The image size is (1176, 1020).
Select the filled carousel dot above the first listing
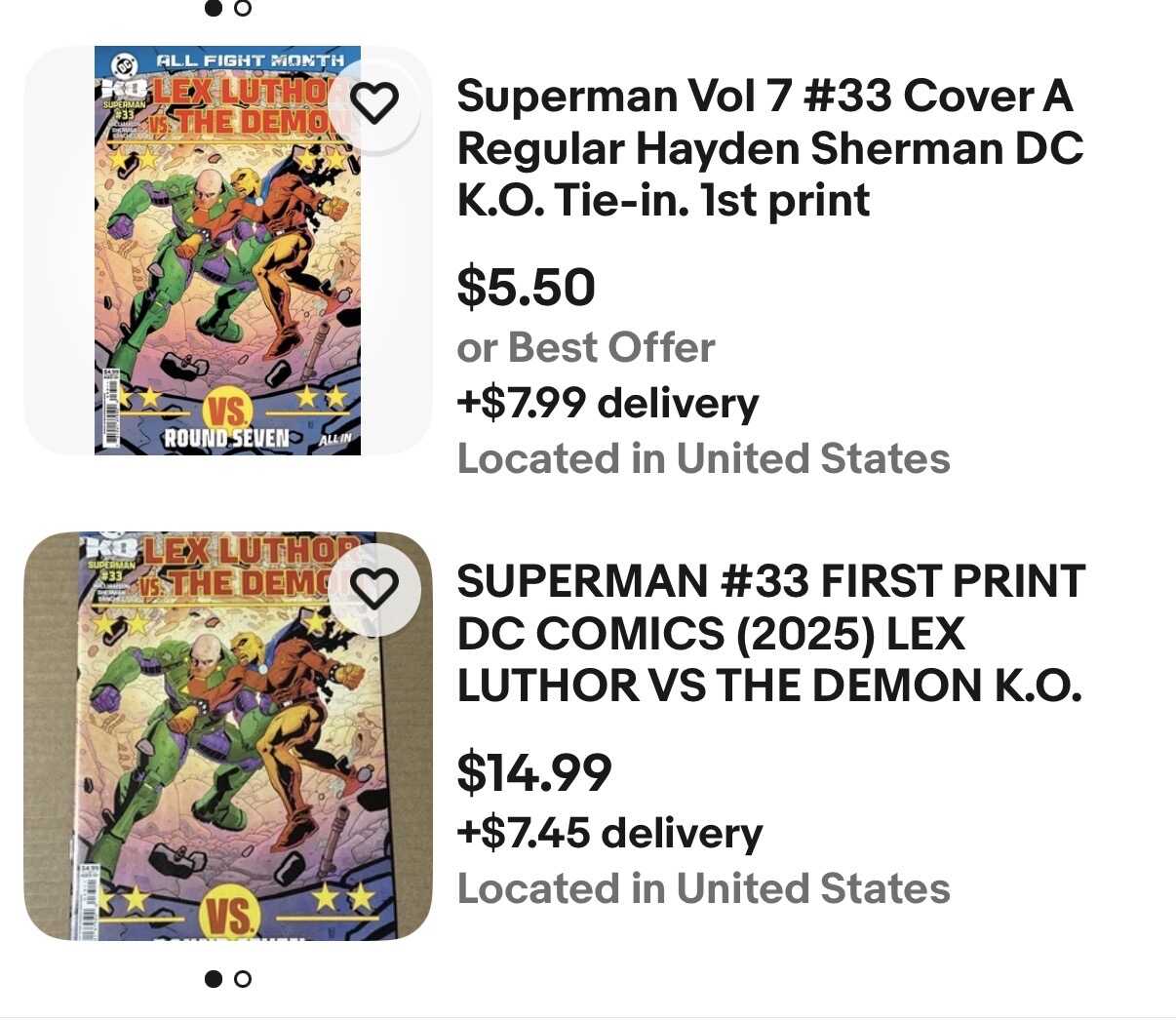214,9
